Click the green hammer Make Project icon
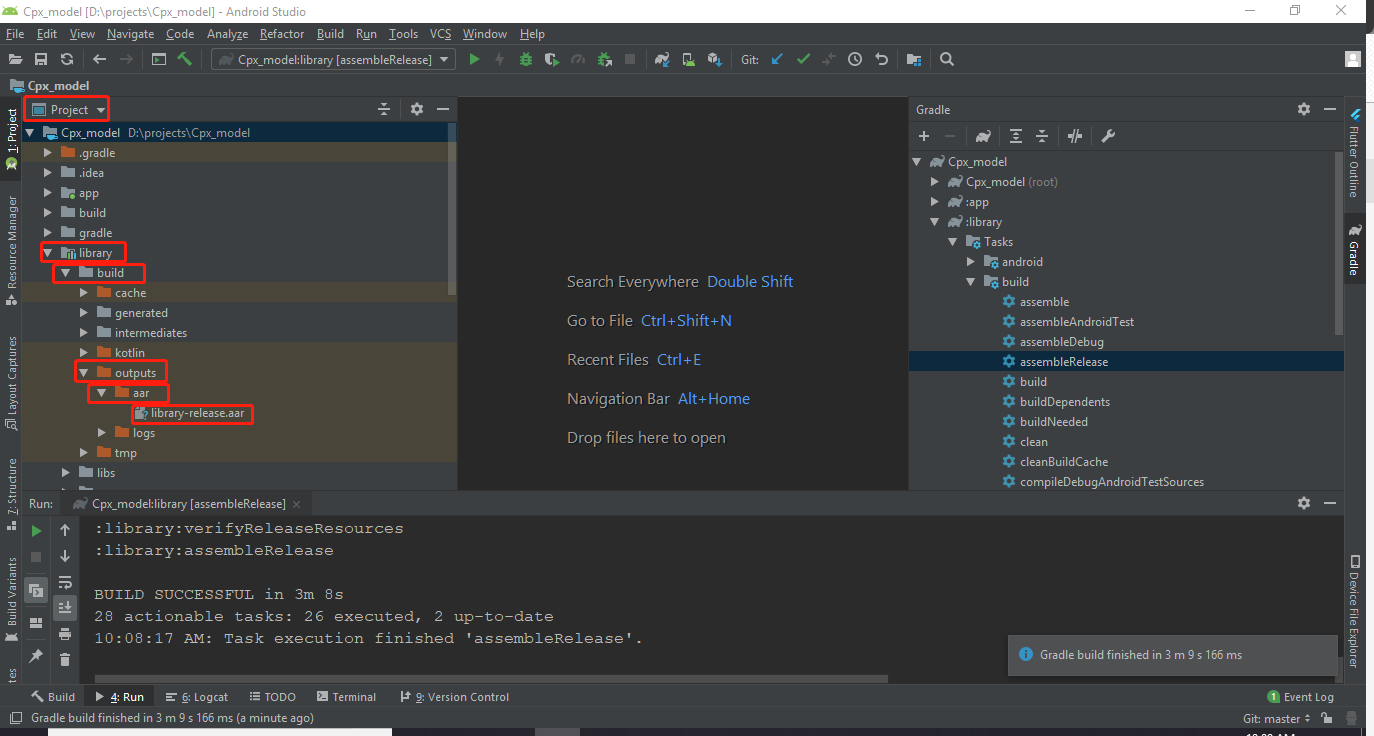This screenshot has width=1374, height=736. pyautogui.click(x=185, y=59)
